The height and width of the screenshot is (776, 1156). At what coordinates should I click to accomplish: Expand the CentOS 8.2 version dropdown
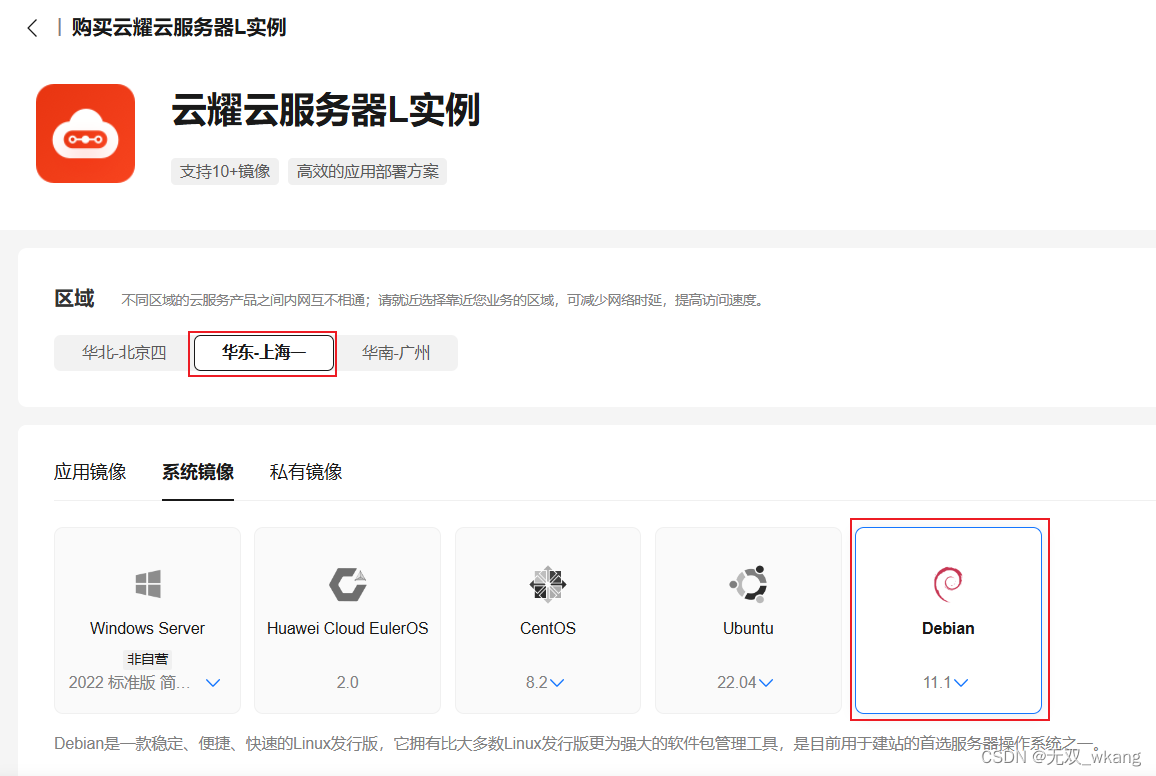[x=557, y=683]
